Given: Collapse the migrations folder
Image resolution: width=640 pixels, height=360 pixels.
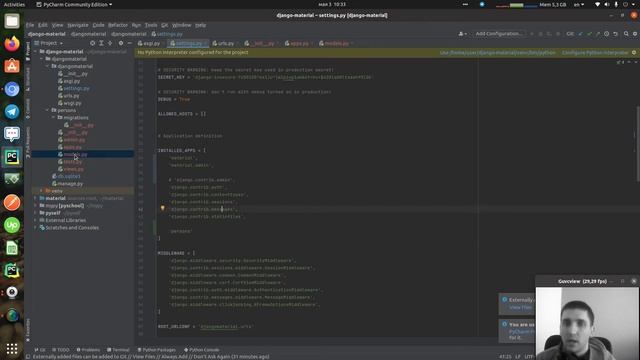Looking at the screenshot, I should click(53, 118).
